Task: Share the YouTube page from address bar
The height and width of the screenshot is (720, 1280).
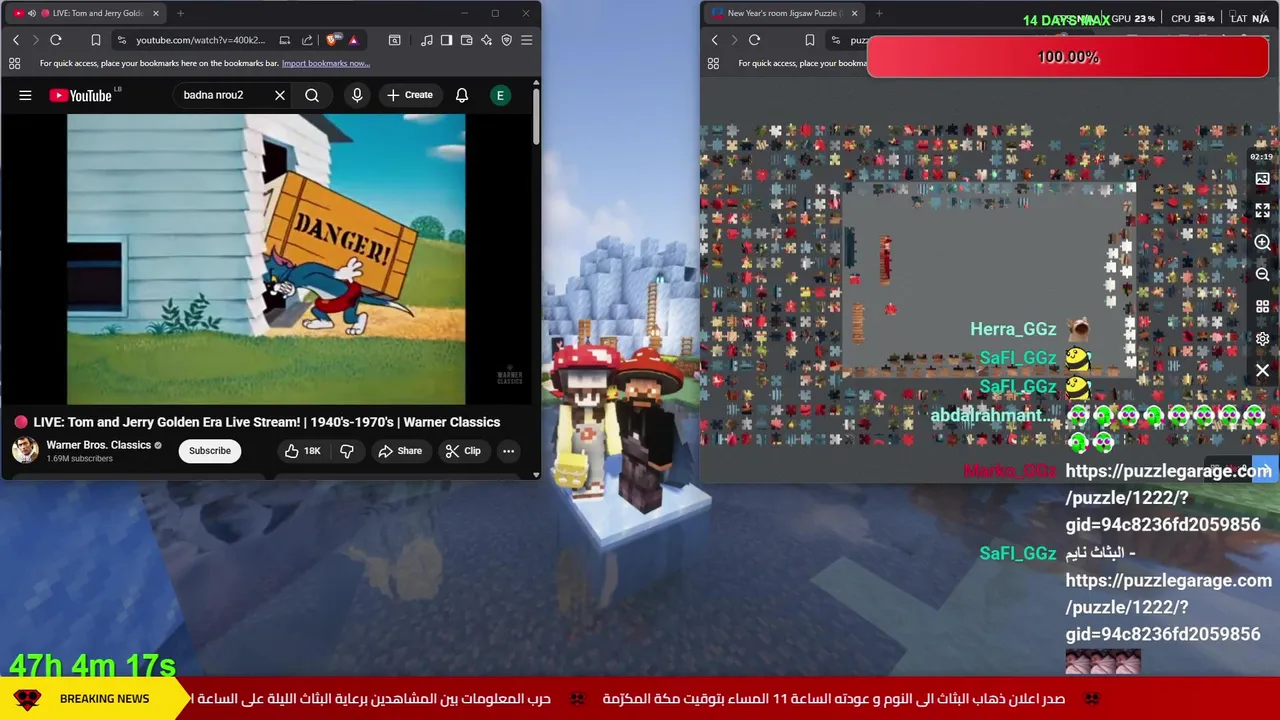Action: [307, 40]
